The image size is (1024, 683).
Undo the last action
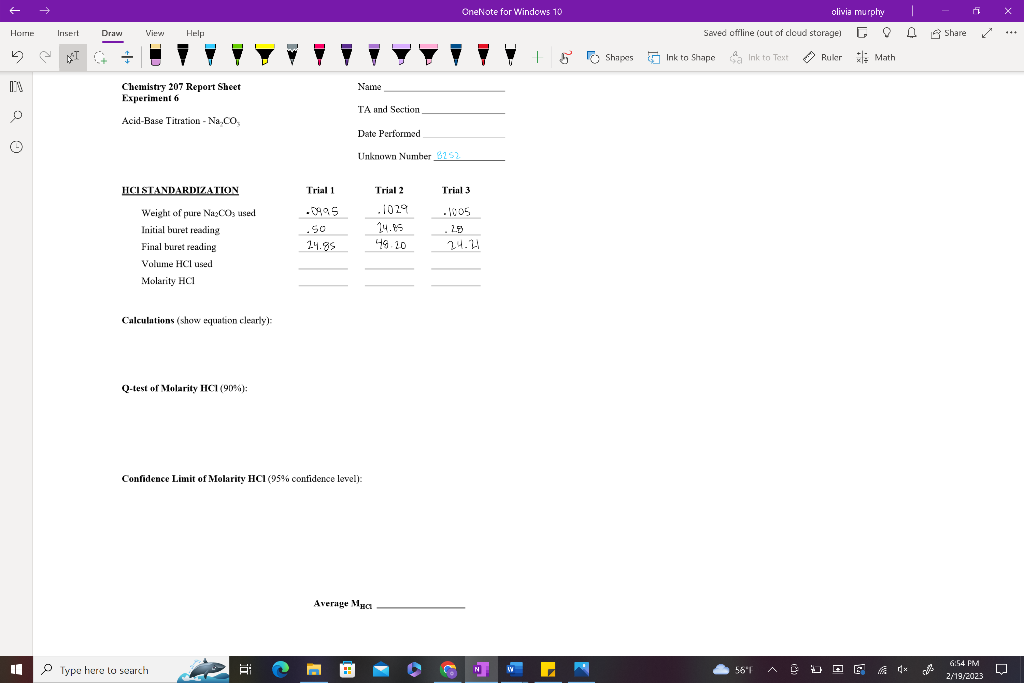(x=18, y=57)
